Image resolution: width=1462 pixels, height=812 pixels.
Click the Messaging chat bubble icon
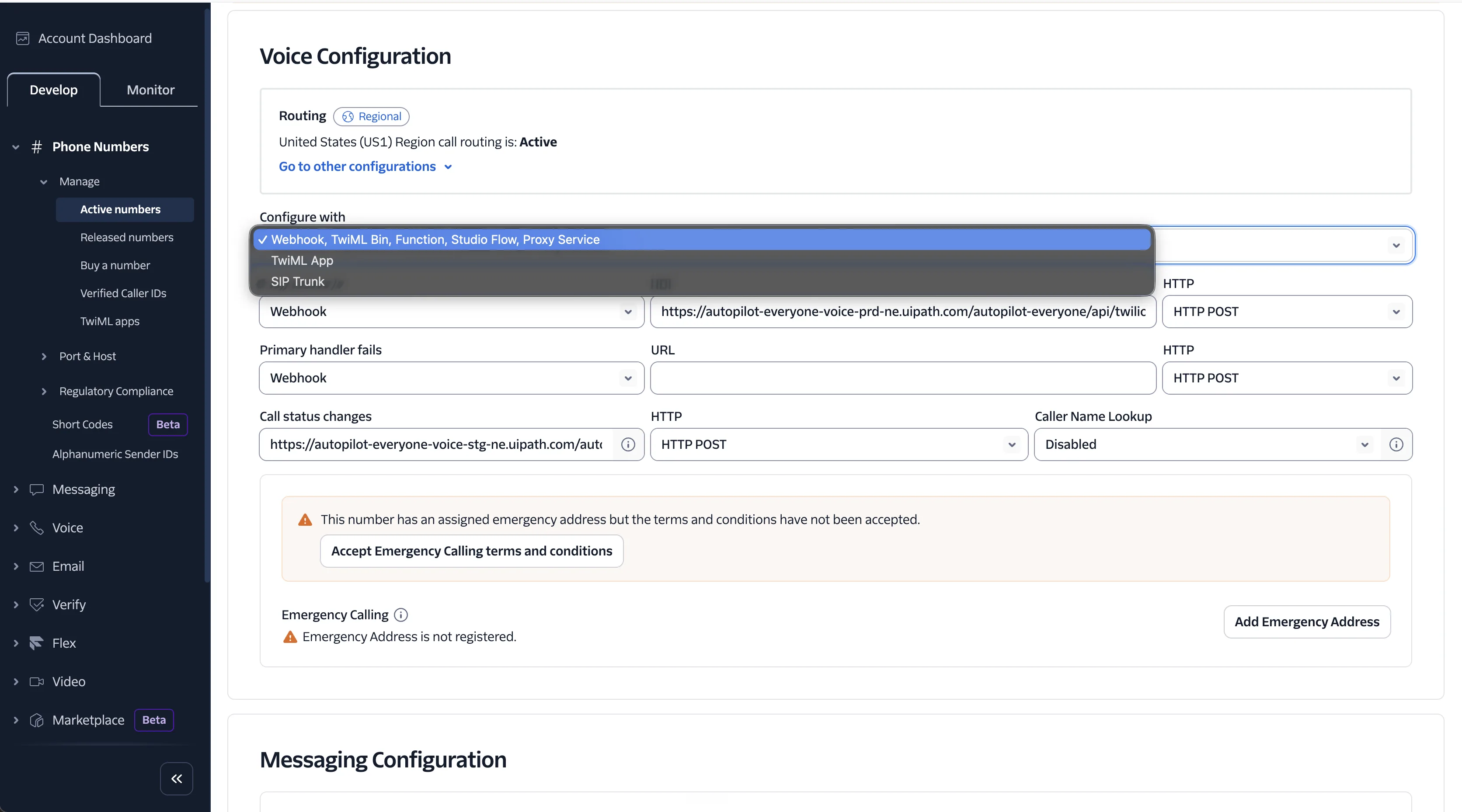point(37,489)
